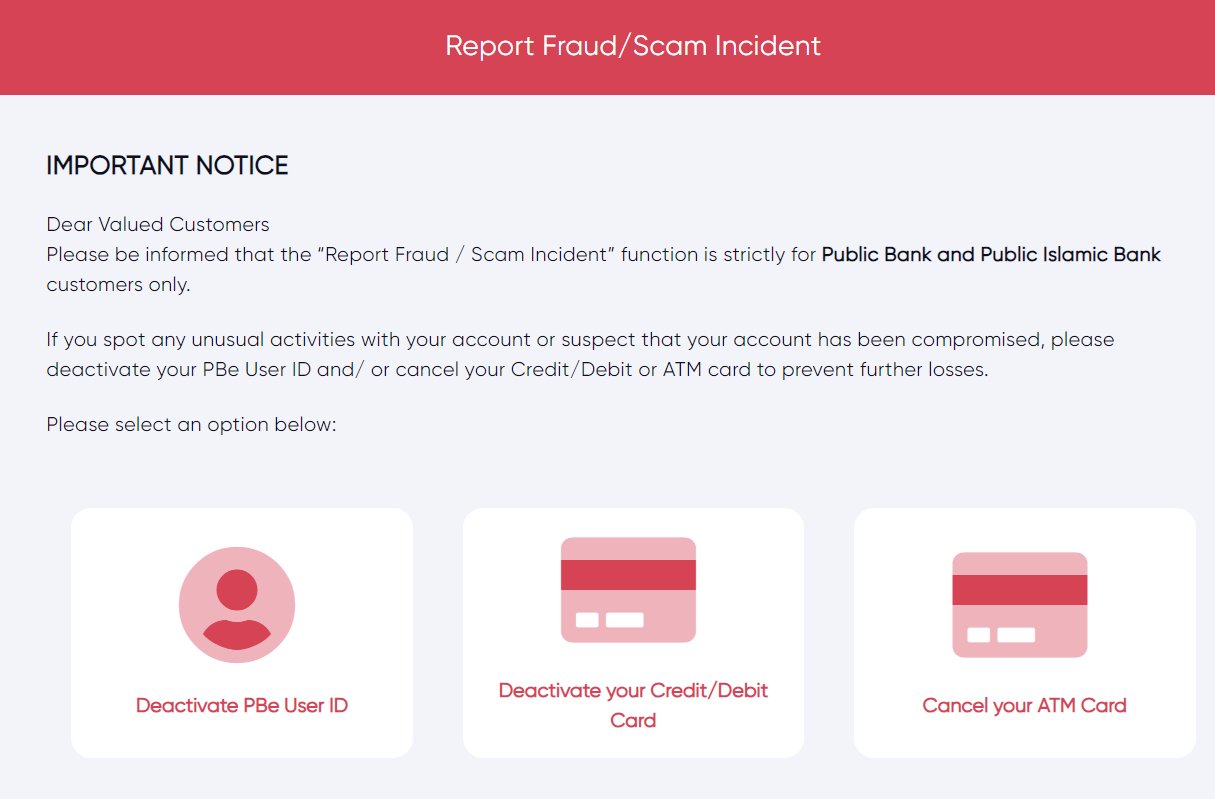Click the card image above Deactivate your Credit/Debit Card
Screen dimensions: 1215x799
point(629,590)
